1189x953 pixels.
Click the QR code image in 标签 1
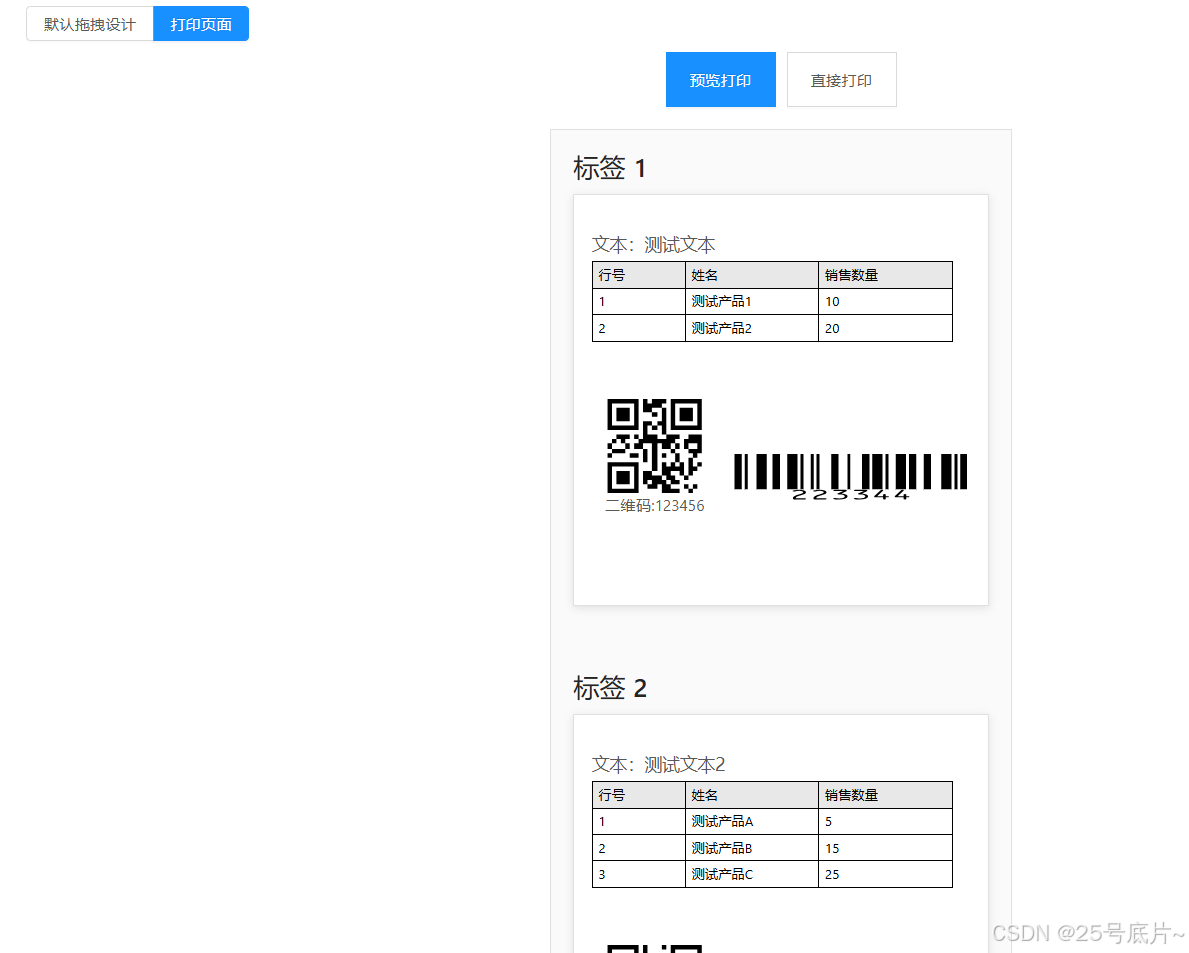coord(654,446)
